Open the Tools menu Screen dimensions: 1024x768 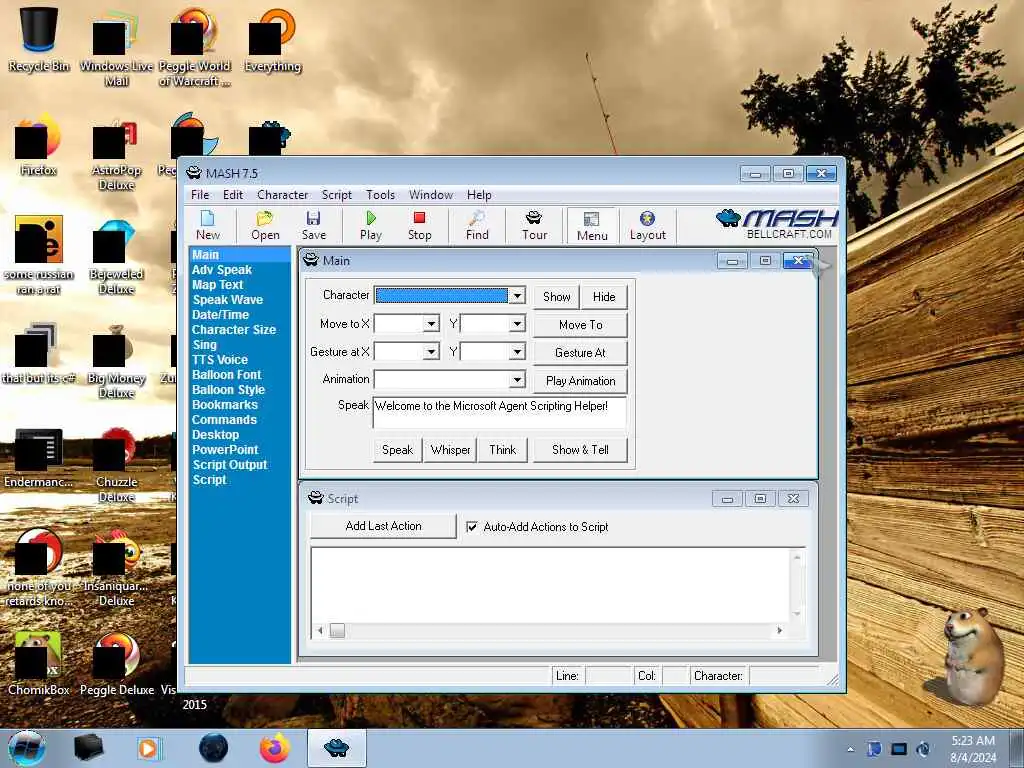pos(380,195)
